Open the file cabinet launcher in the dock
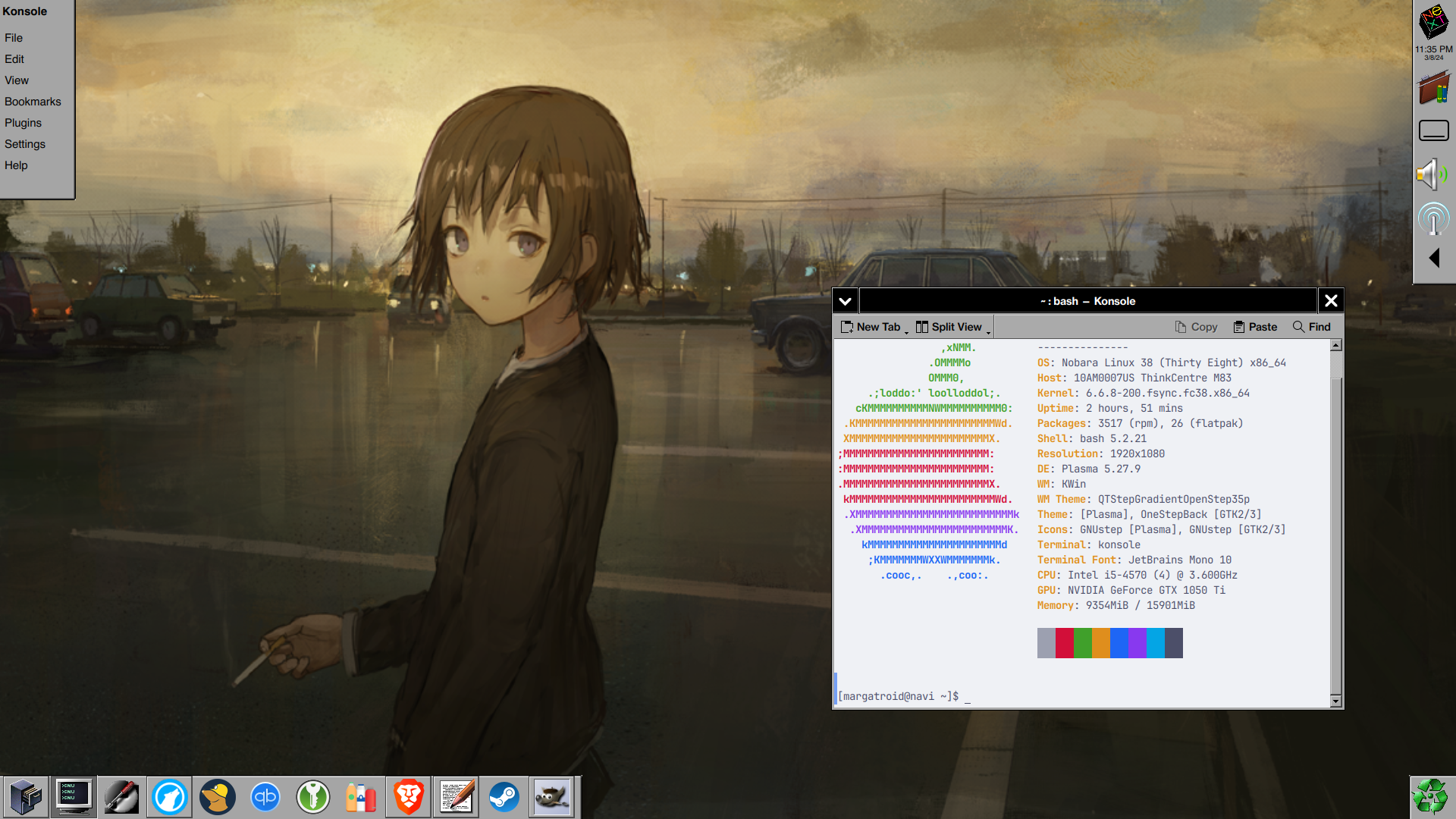 tap(26, 797)
